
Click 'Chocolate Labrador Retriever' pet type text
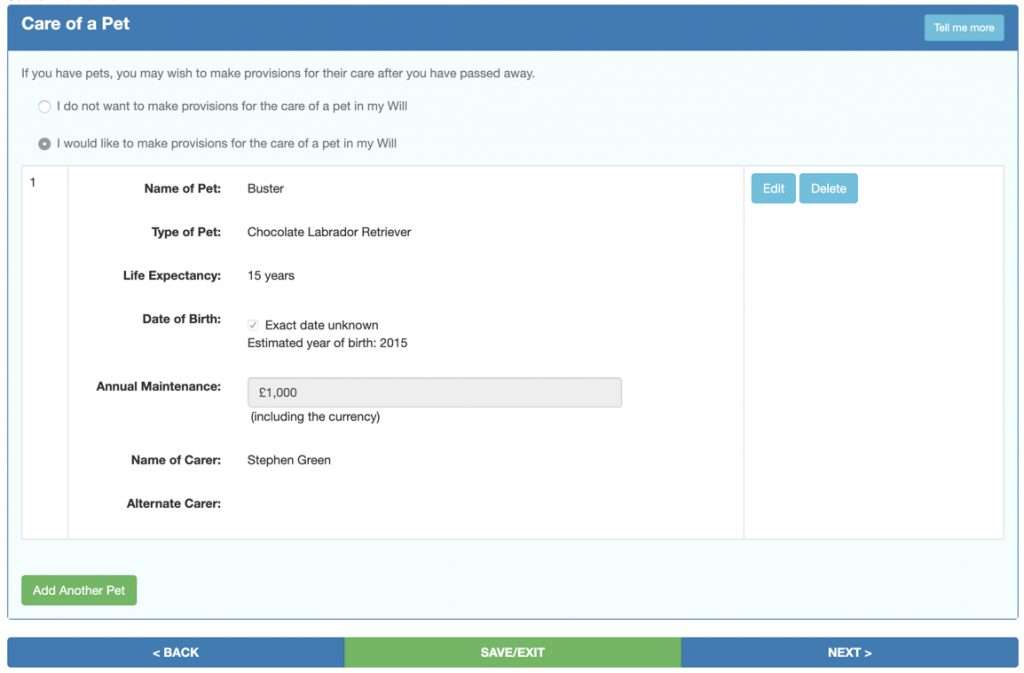coord(329,232)
